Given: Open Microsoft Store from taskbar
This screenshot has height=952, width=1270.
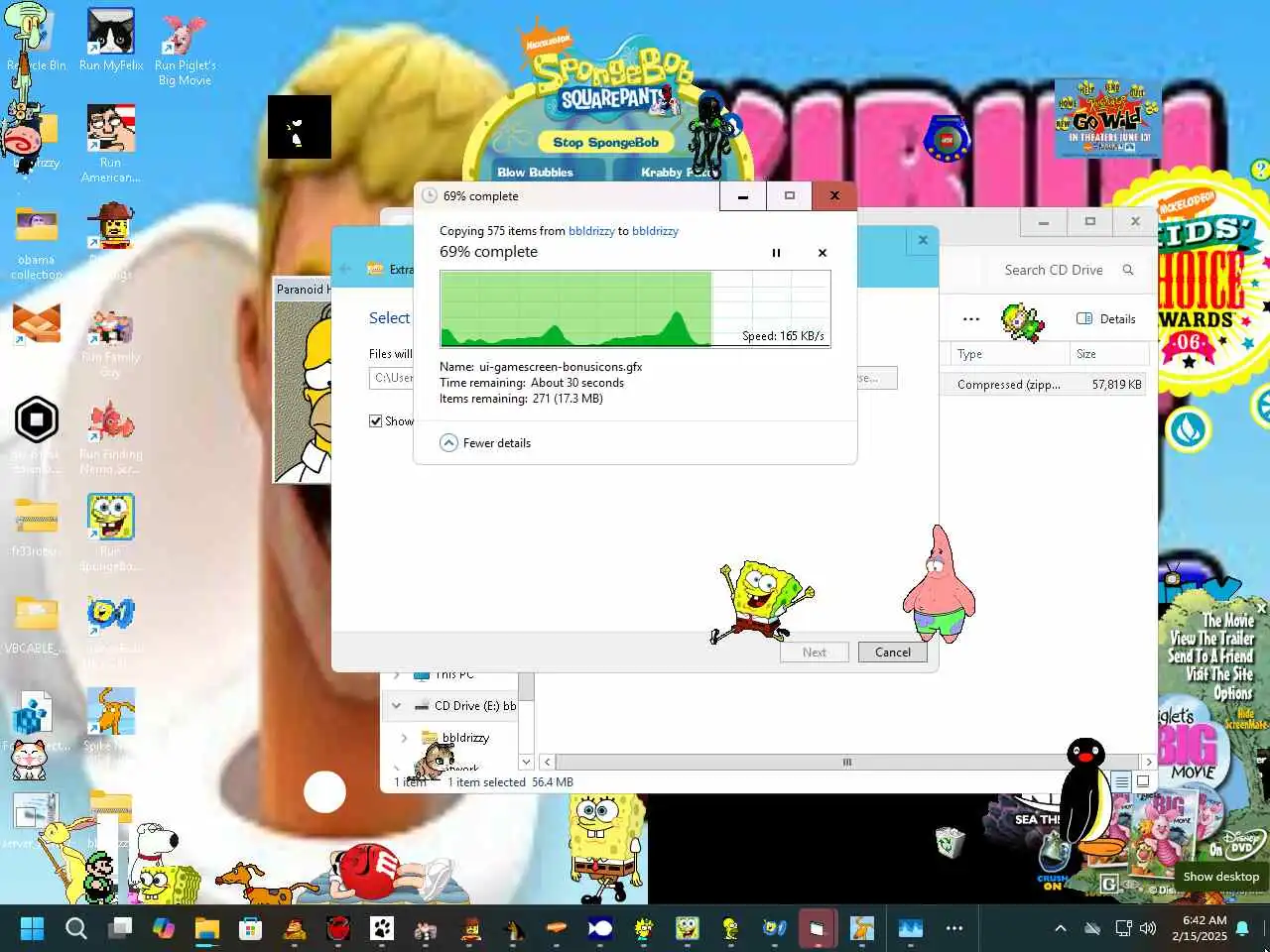Looking at the screenshot, I should tap(251, 928).
